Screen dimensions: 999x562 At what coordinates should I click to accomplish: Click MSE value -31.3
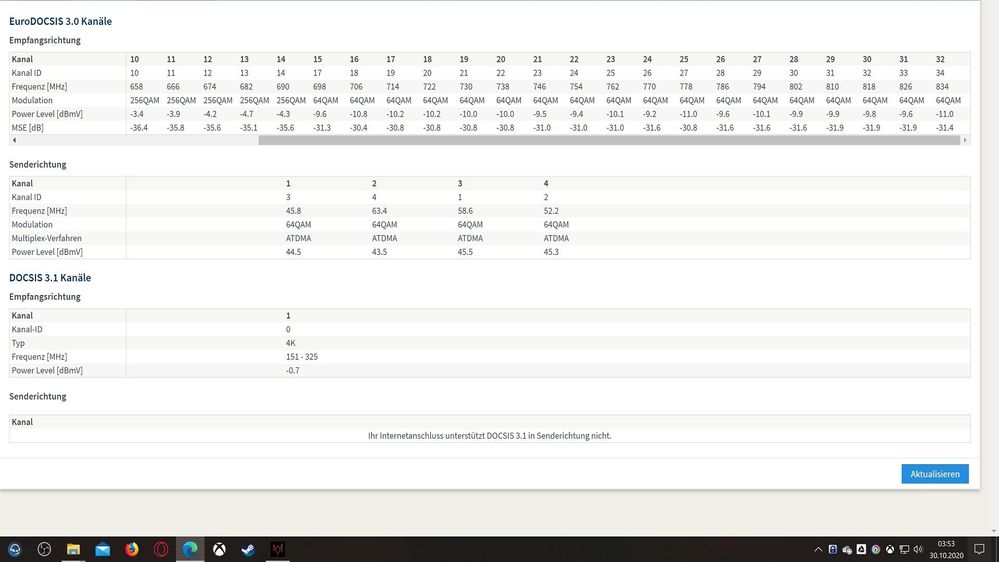tap(322, 127)
